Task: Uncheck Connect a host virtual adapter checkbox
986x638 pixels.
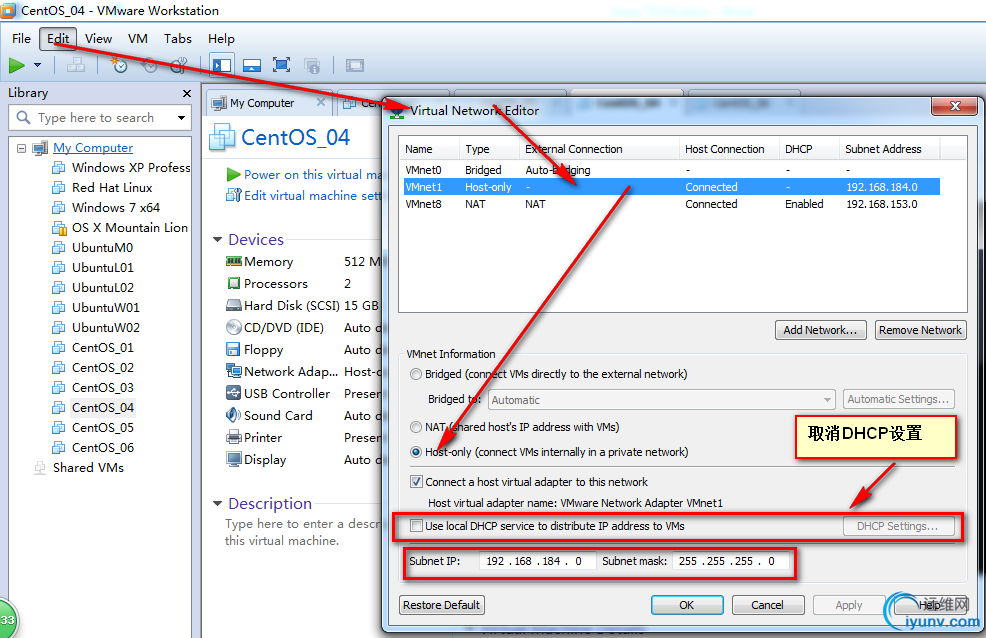Action: click(416, 482)
